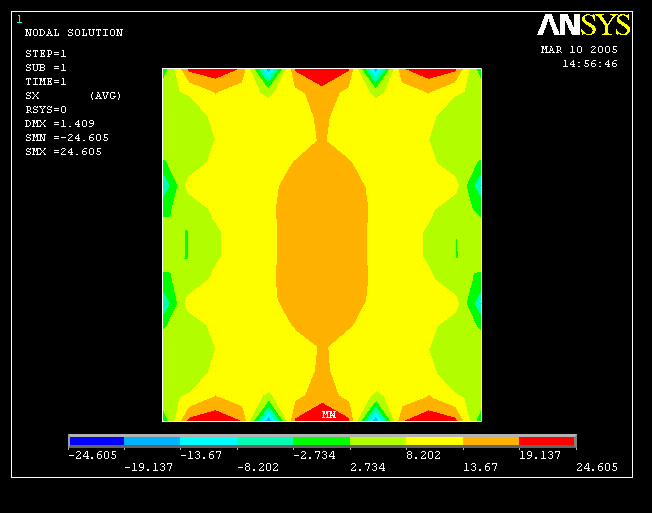652x513 pixels.
Task: Click the NODAL SOLUTION title text
Action: [73, 33]
